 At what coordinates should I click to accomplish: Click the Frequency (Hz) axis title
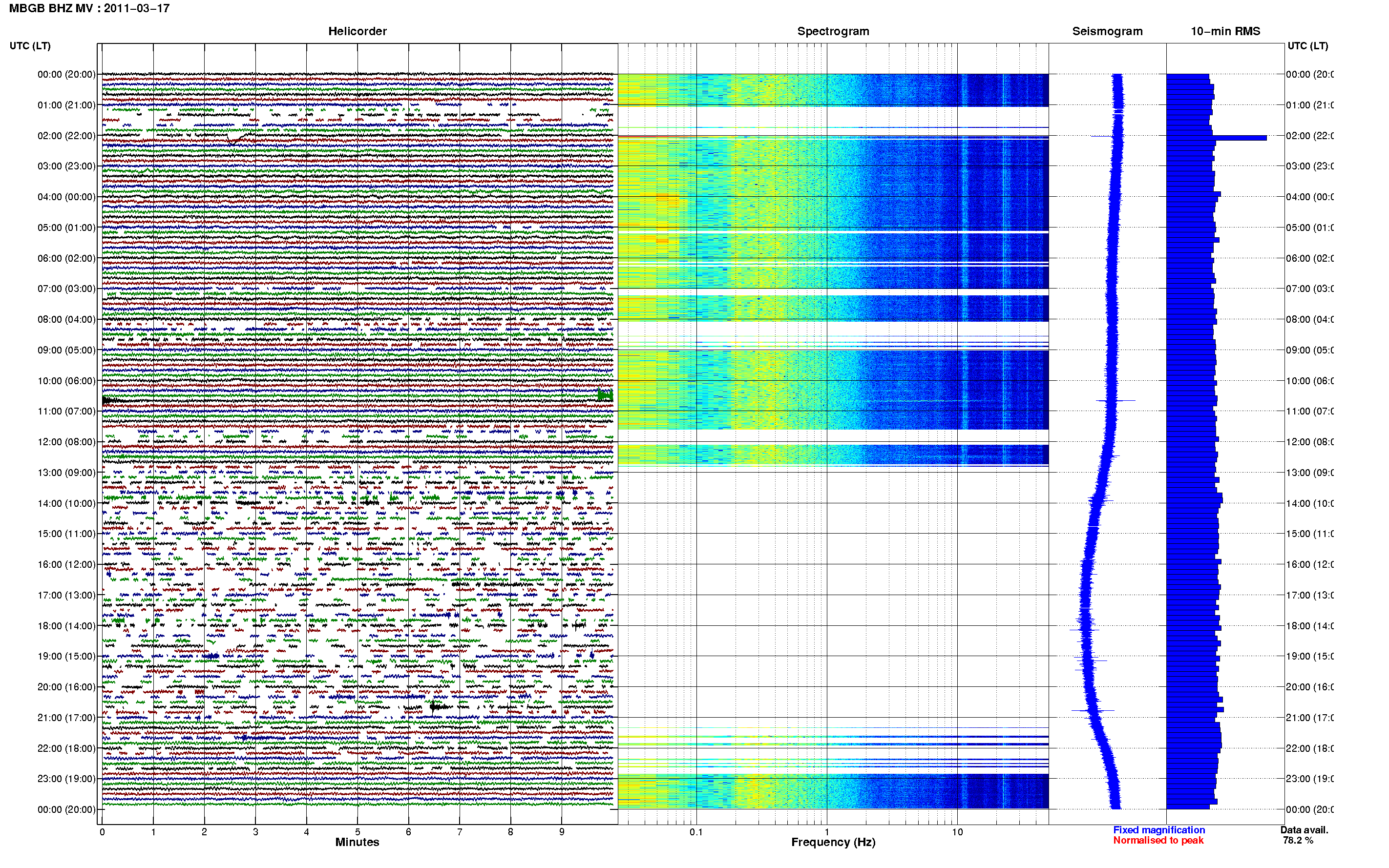point(833,843)
